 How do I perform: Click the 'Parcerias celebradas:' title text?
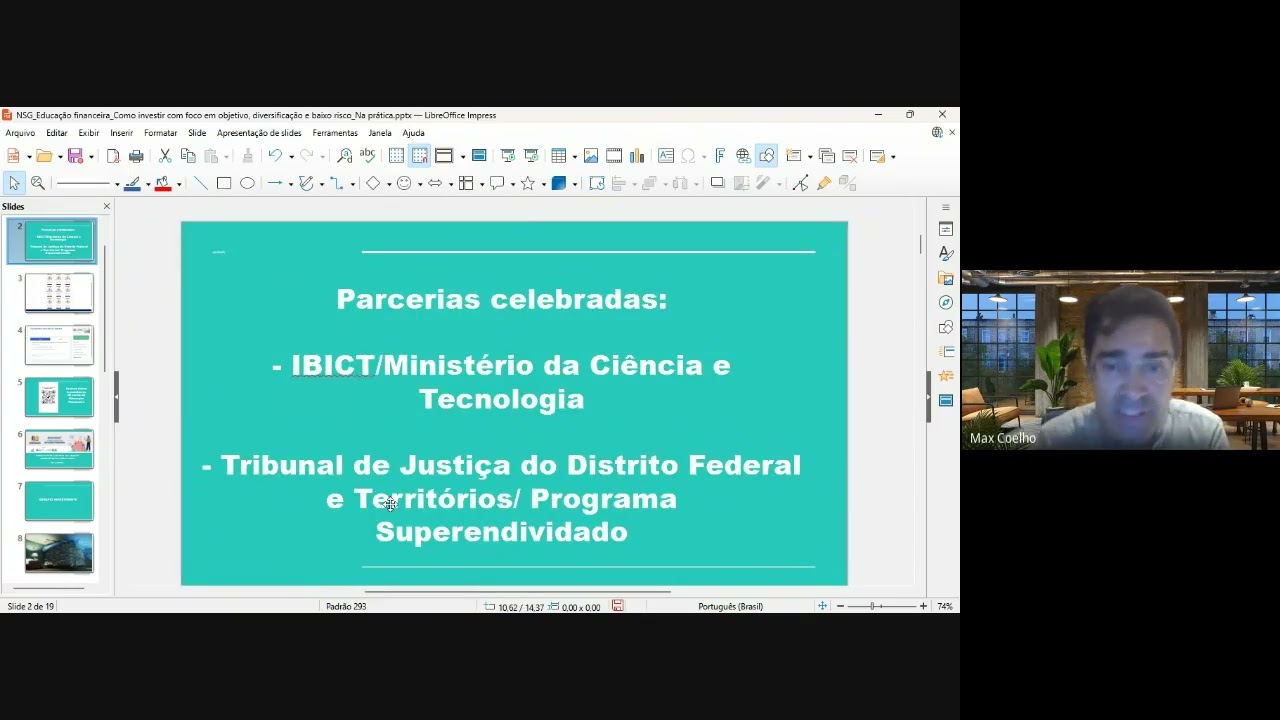click(x=502, y=299)
